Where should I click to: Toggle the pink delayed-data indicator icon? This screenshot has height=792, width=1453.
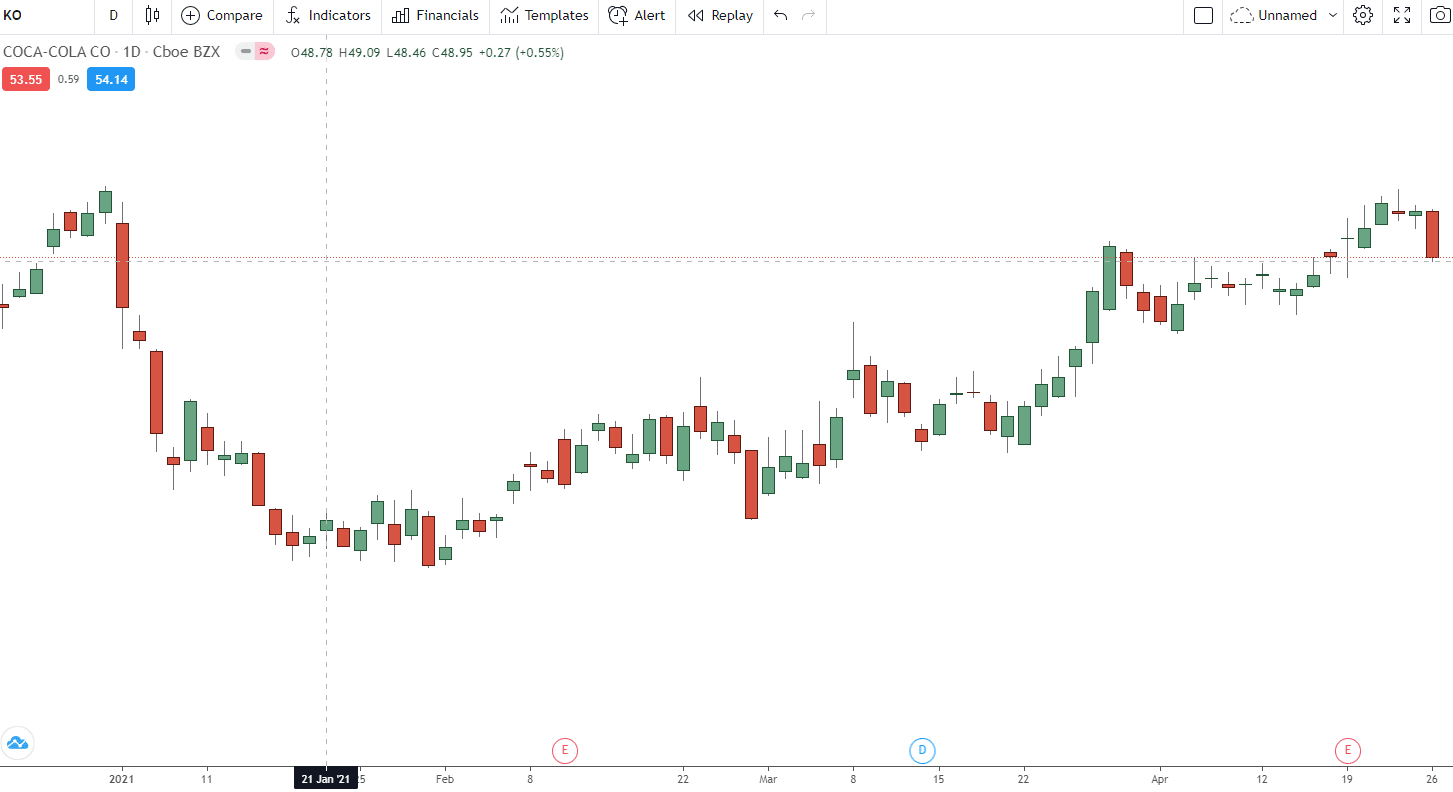(264, 52)
